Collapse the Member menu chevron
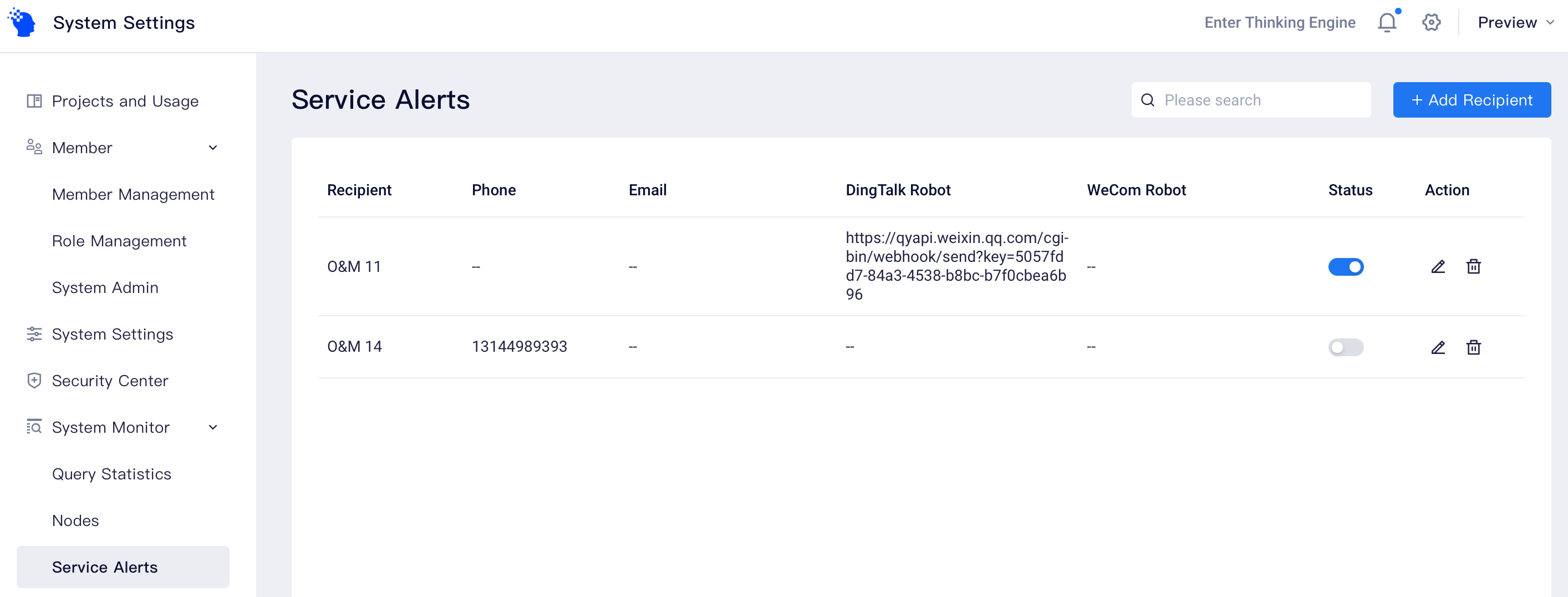Viewport: 1568px width, 597px height. point(213,148)
